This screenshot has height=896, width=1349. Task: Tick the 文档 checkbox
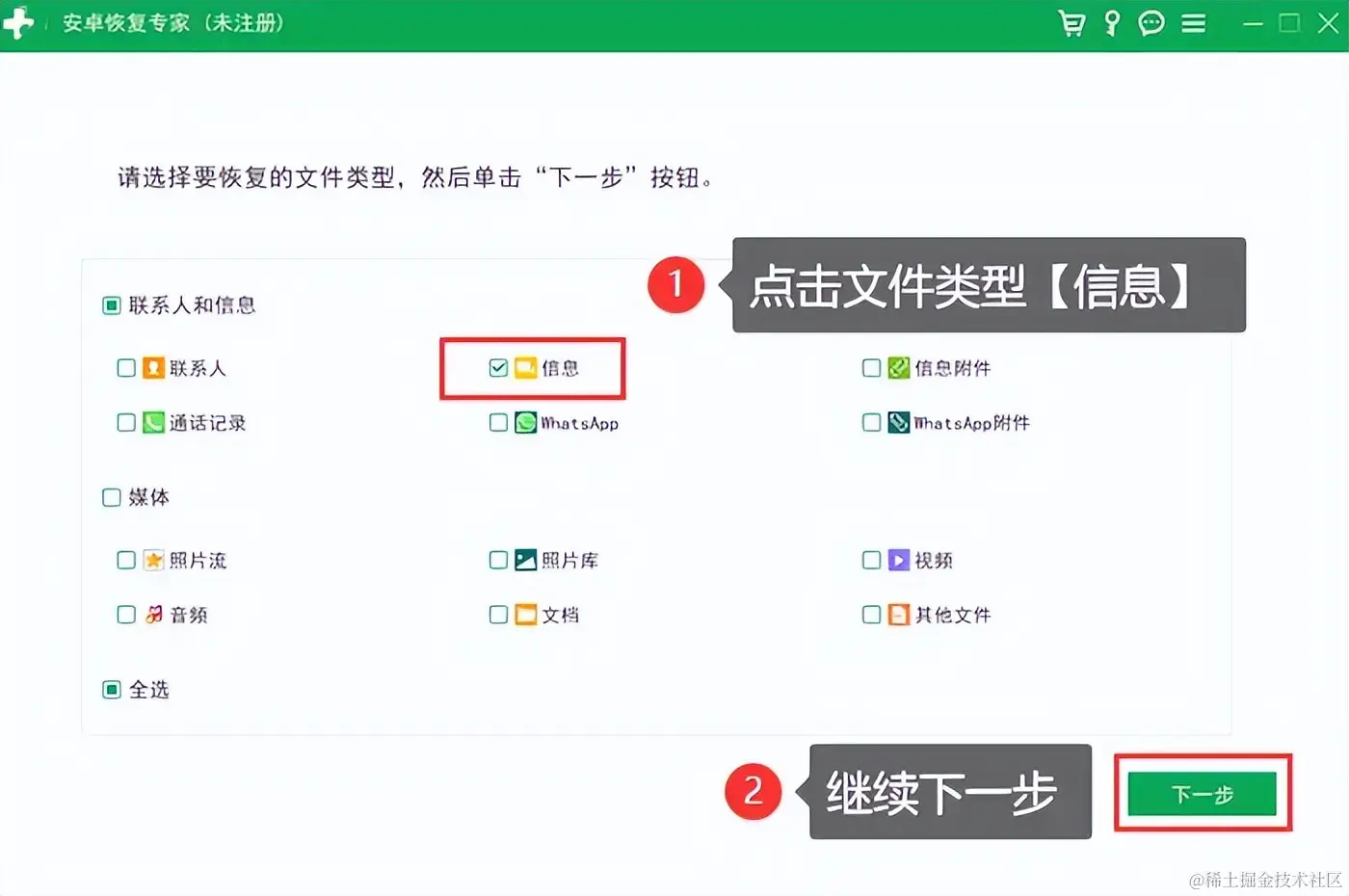pyautogui.click(x=498, y=615)
